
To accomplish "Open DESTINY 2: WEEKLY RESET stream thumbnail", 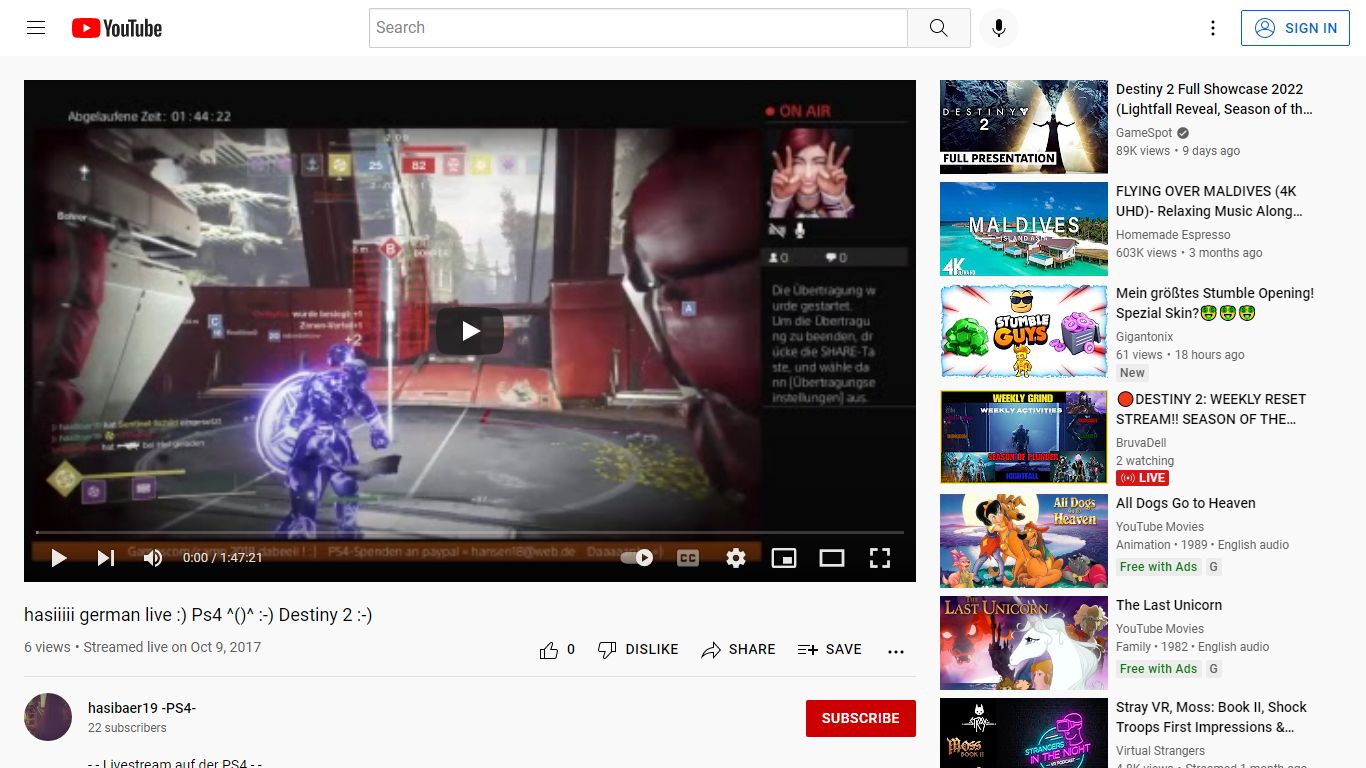I will point(1024,437).
